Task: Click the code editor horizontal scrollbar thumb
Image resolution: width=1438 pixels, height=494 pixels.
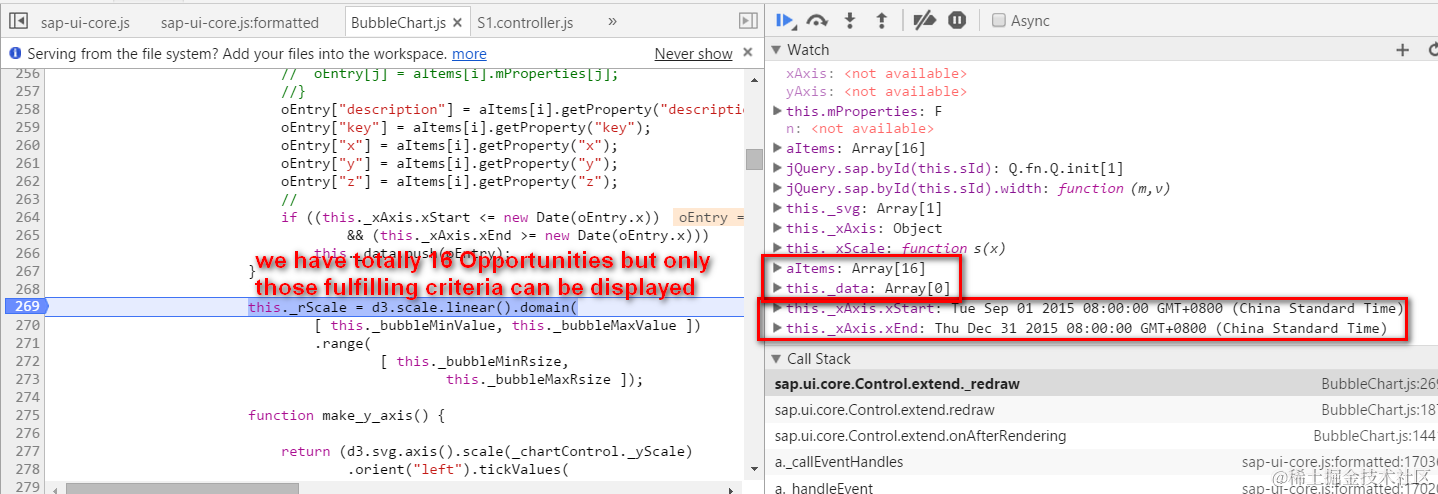Action: (182, 488)
